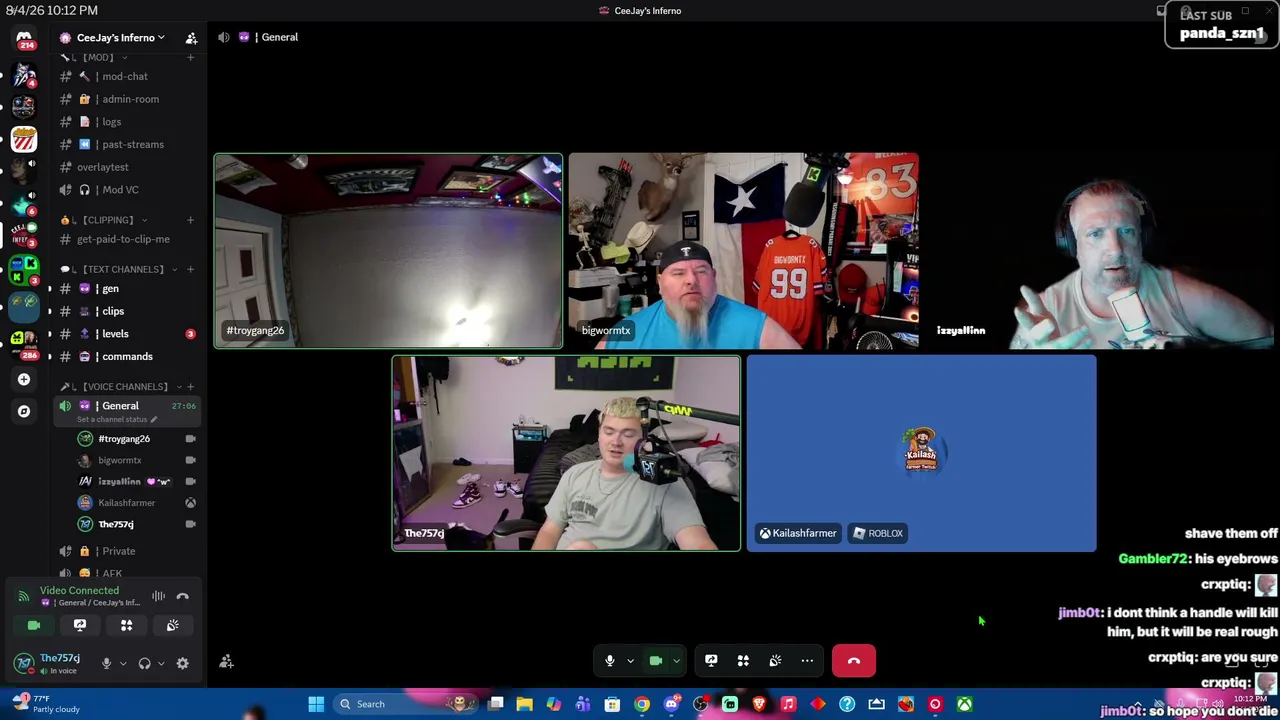
Task: Open Microsoft Store from the taskbar
Action: tap(612, 704)
